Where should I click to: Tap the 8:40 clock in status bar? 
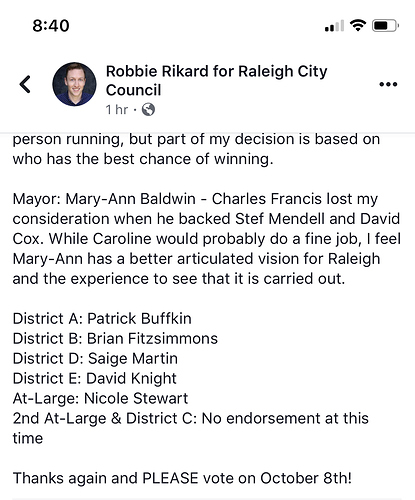coord(51,26)
